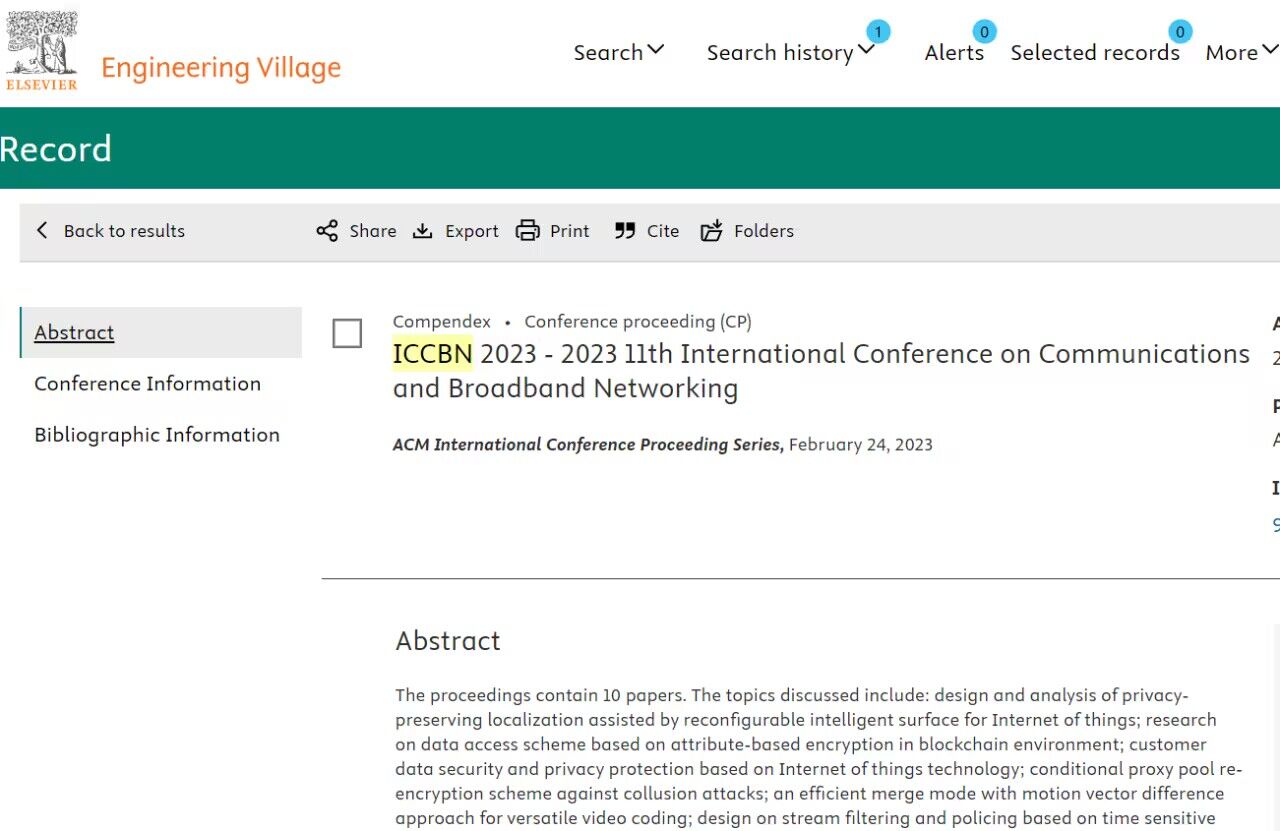Click the Search history count badge
1280x831 pixels.
[878, 32]
